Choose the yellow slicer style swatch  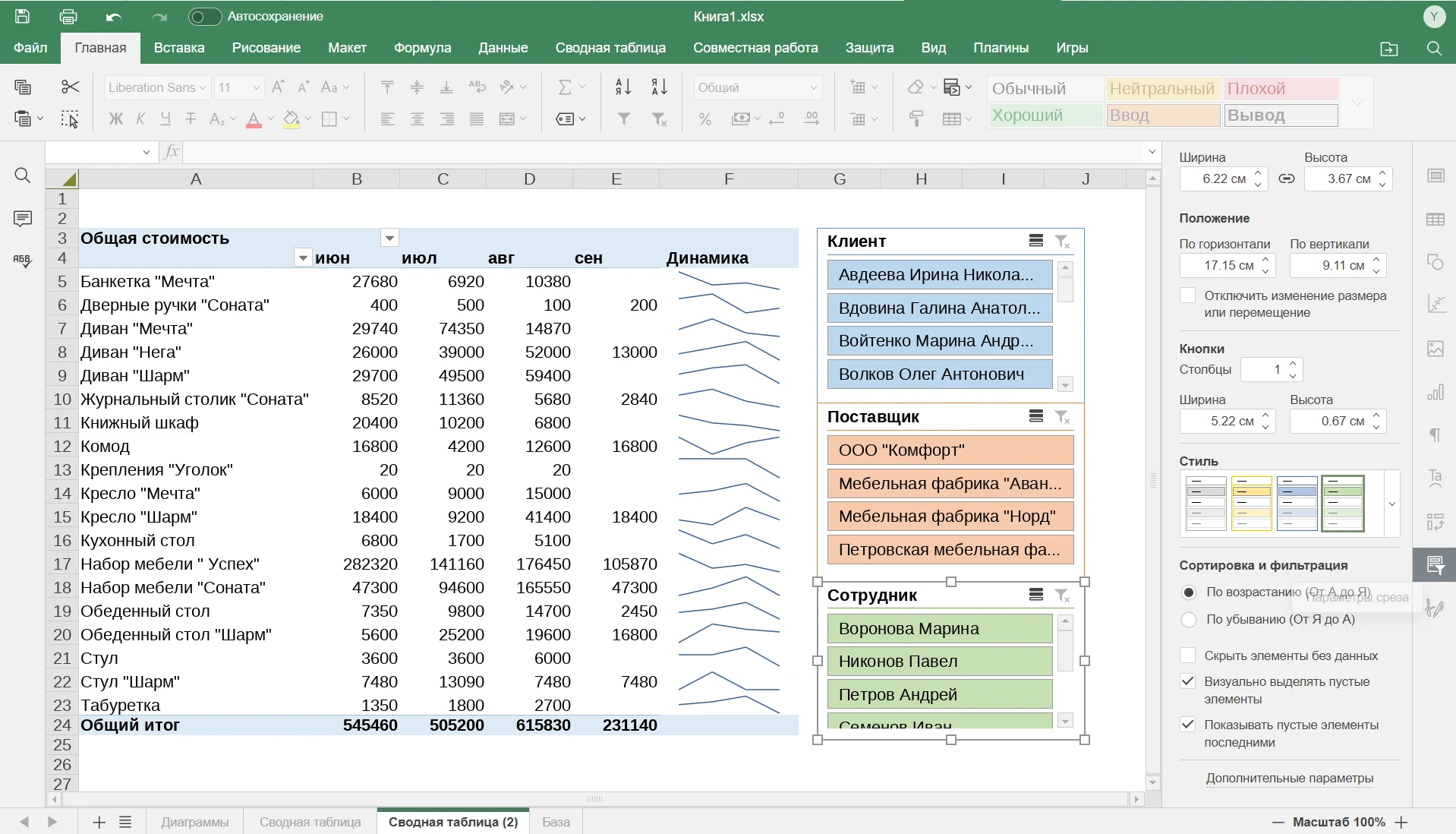[x=1251, y=504]
